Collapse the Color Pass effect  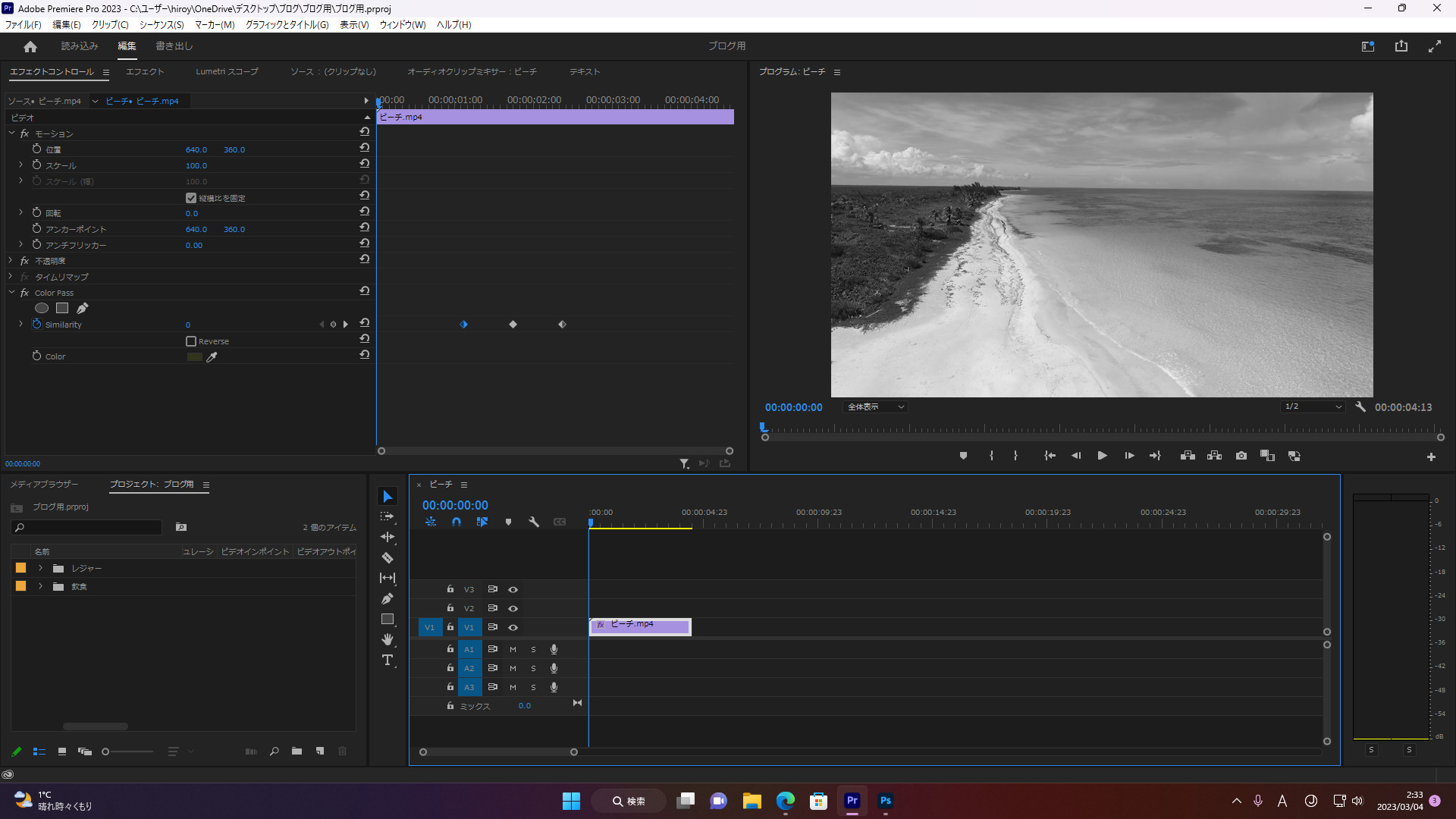(12, 292)
